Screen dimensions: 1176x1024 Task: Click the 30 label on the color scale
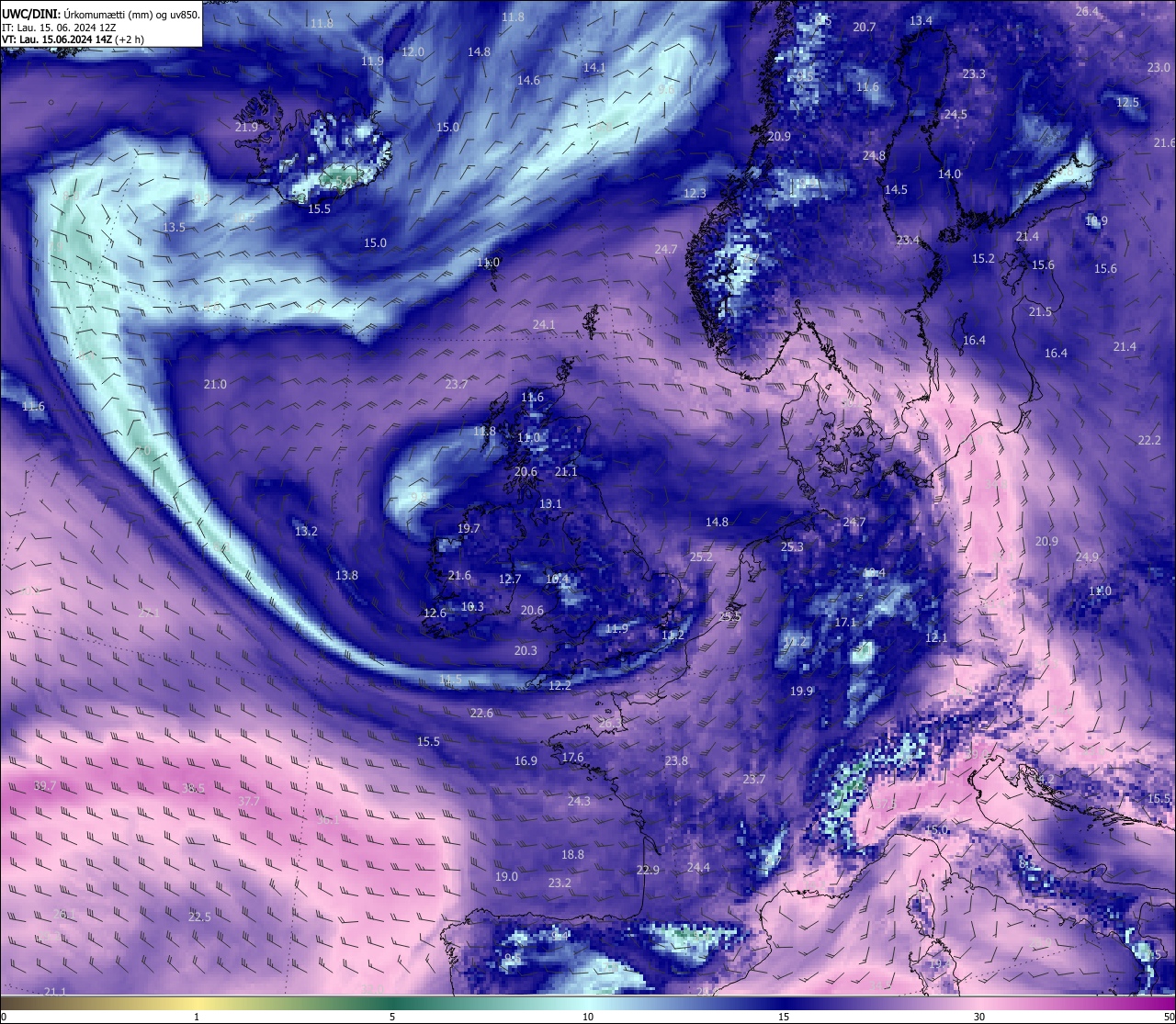tap(979, 1017)
